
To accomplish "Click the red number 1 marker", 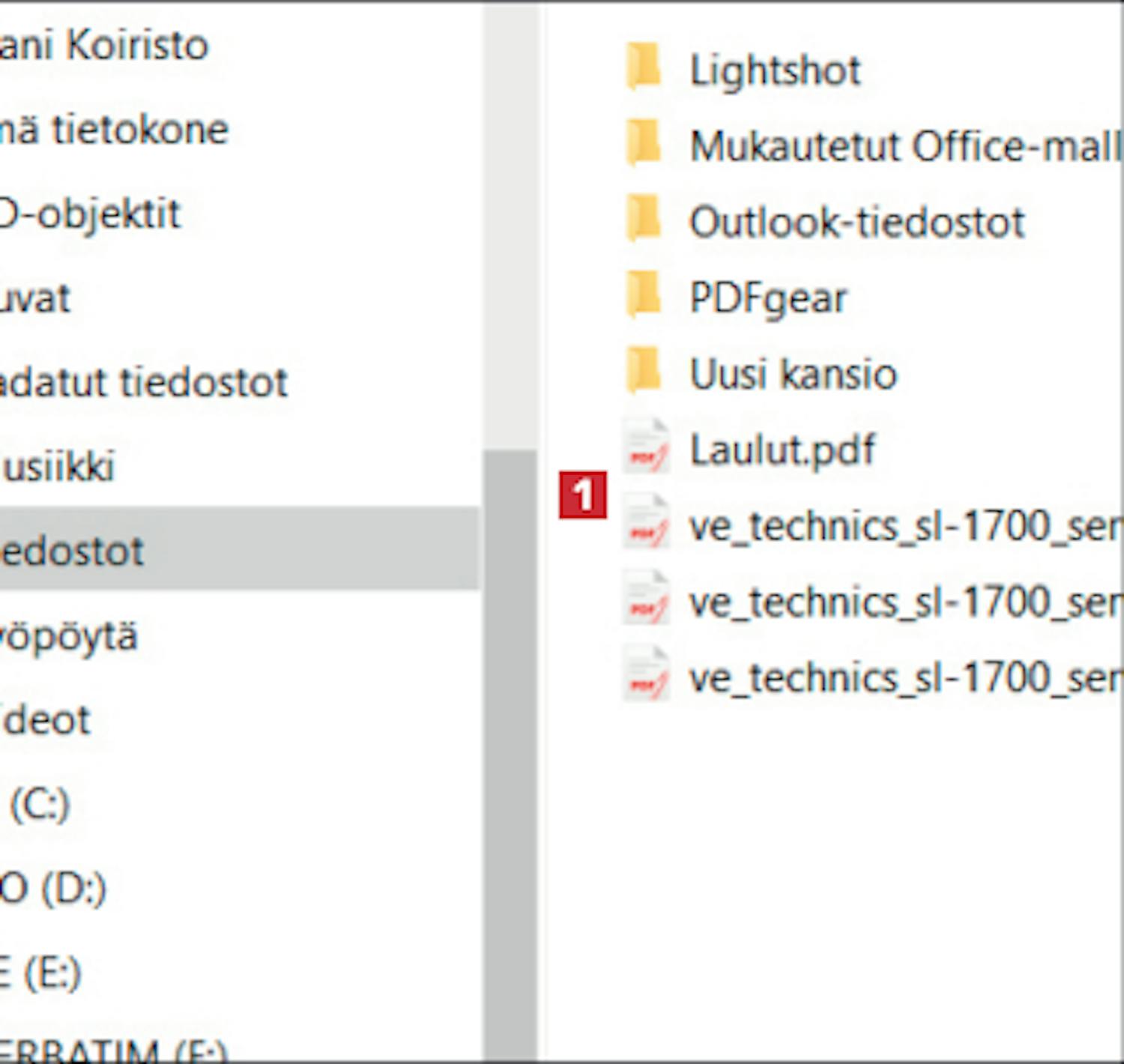I will click(x=582, y=495).
